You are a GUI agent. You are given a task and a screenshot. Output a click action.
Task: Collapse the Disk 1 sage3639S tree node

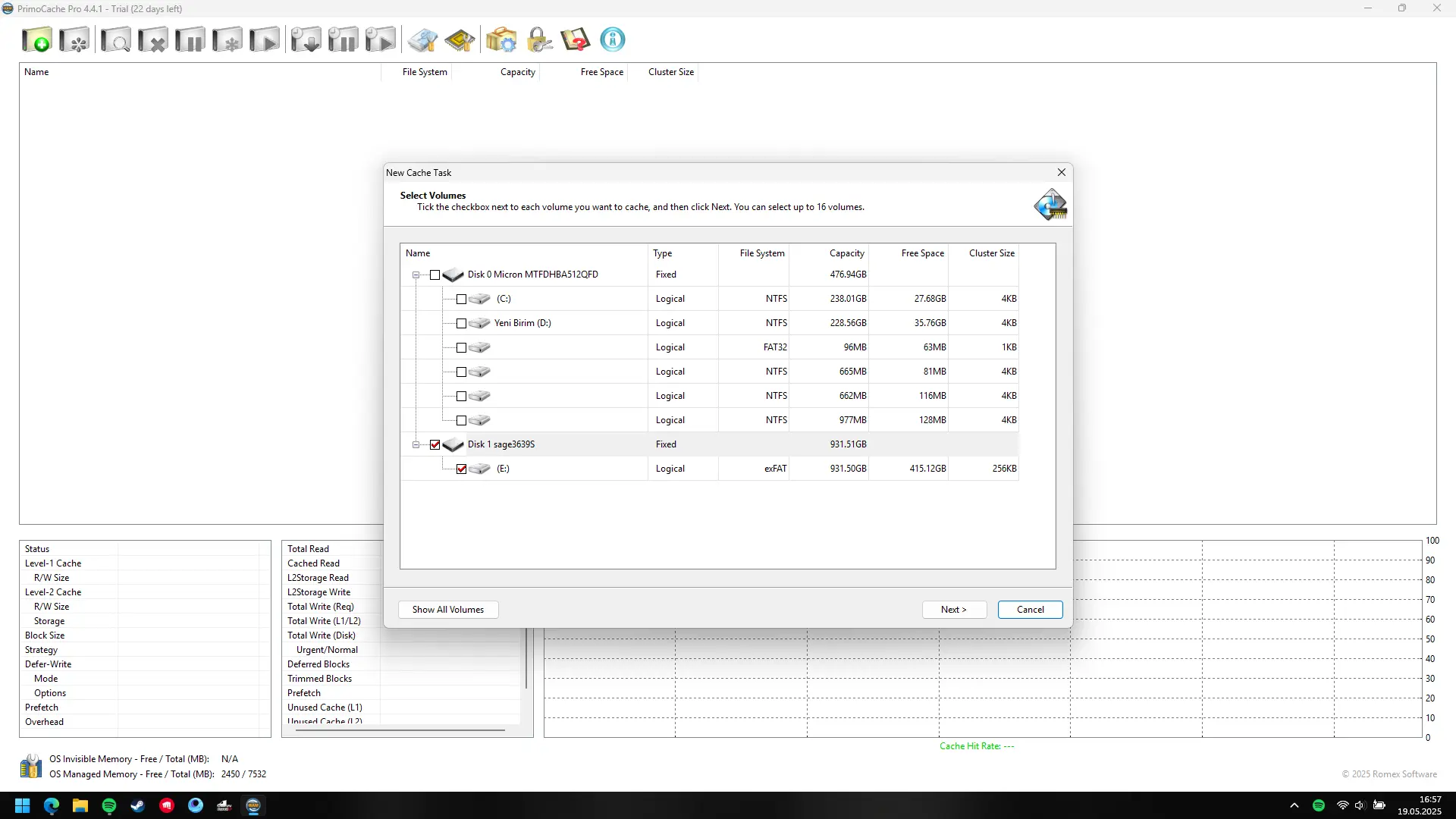click(x=416, y=444)
